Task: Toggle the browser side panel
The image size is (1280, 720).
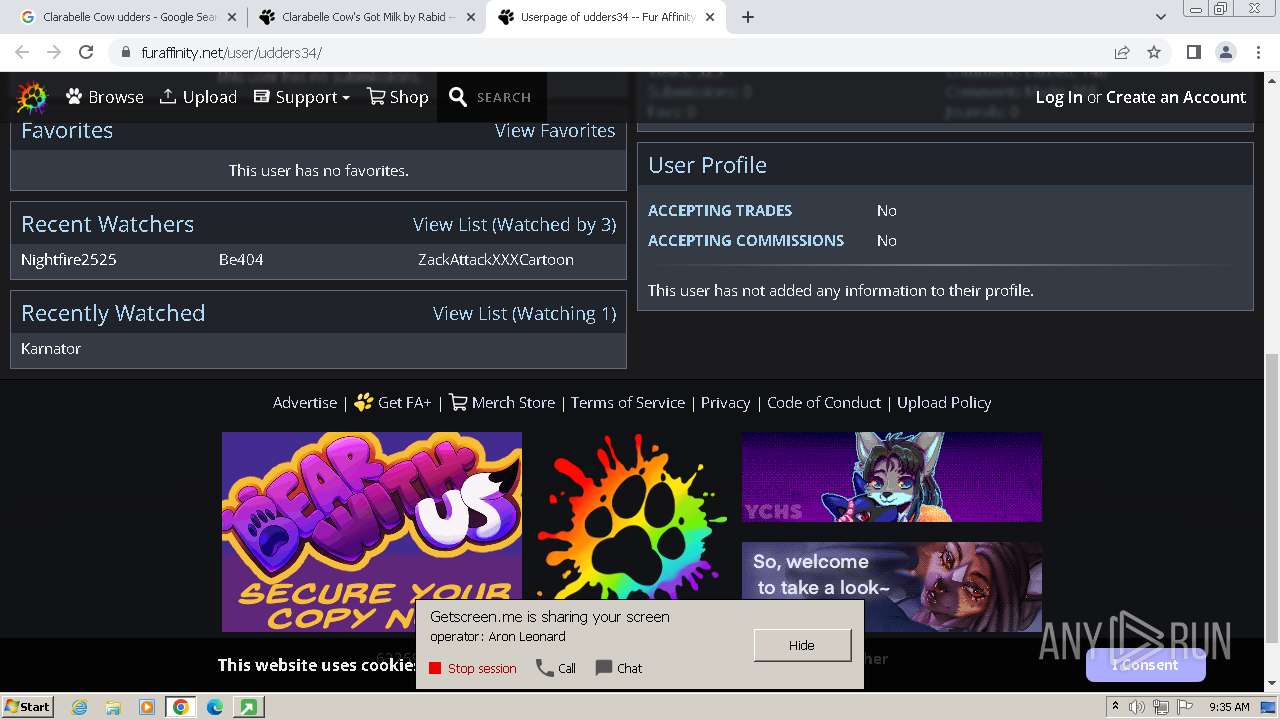Action: click(x=1193, y=52)
